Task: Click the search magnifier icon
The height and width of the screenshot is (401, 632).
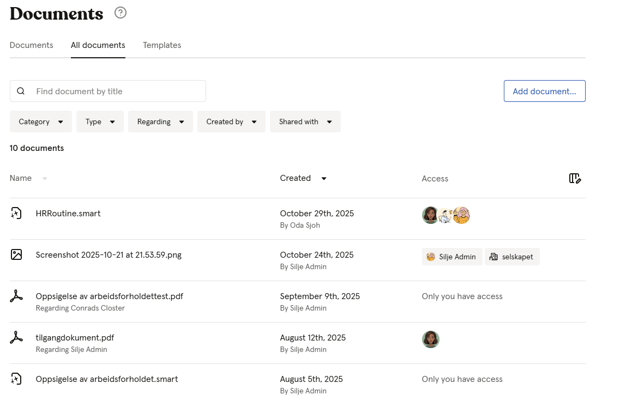Action: (x=21, y=91)
